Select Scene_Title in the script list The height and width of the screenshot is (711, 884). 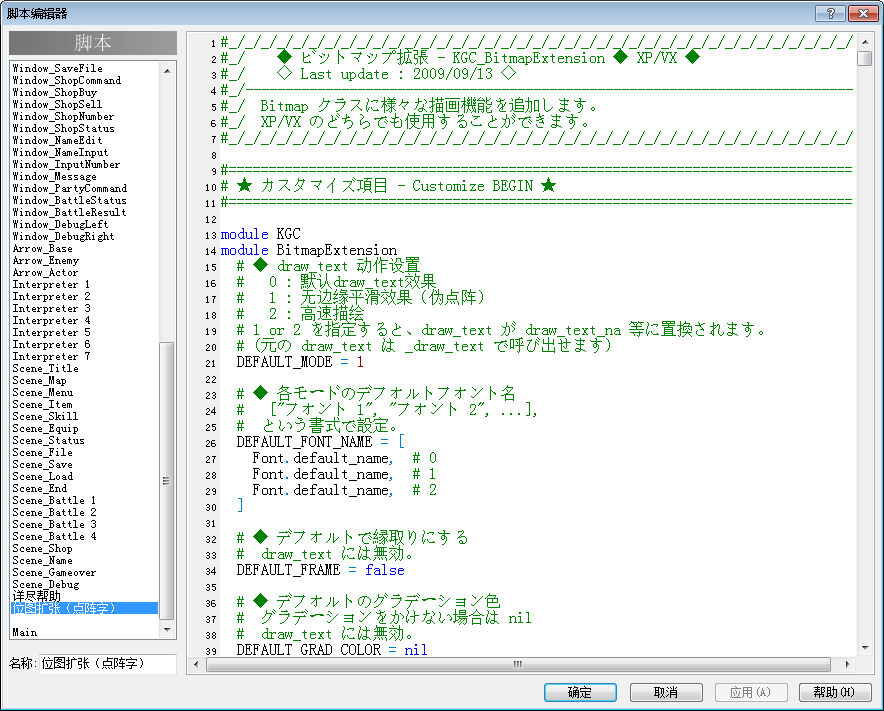46,368
